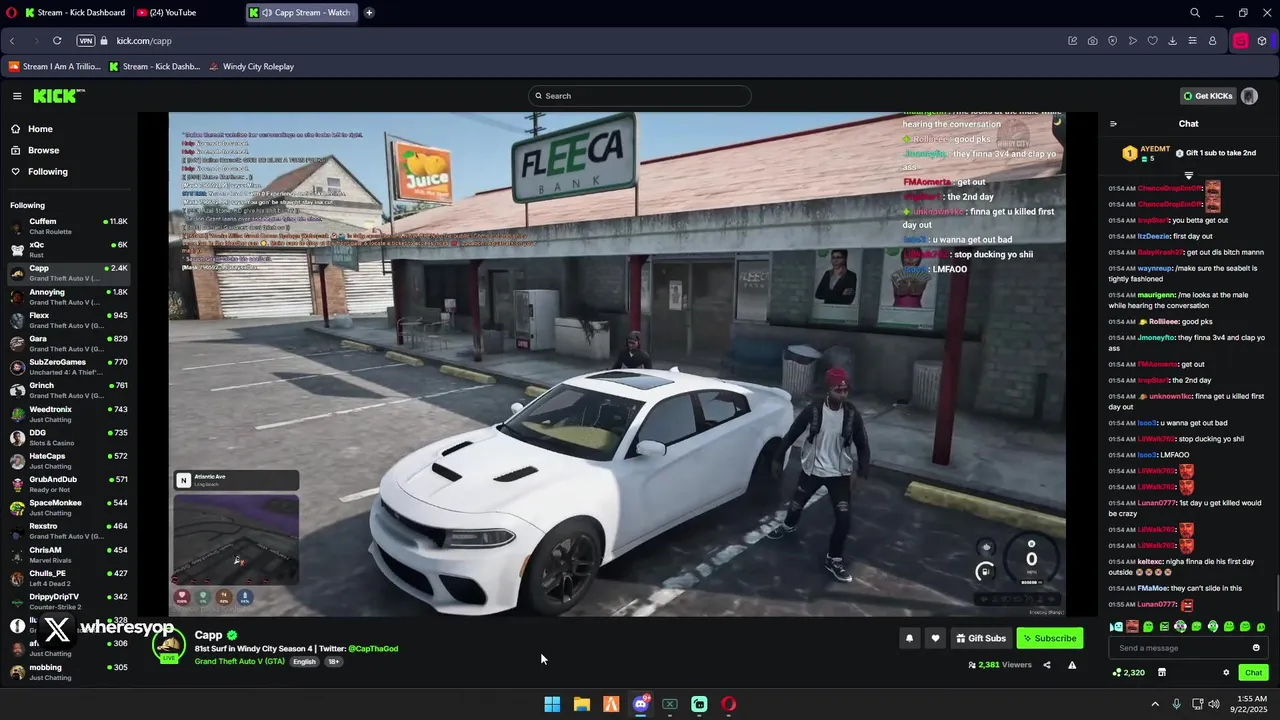
Task: Open Browse in sidebar
Action: [35, 150]
